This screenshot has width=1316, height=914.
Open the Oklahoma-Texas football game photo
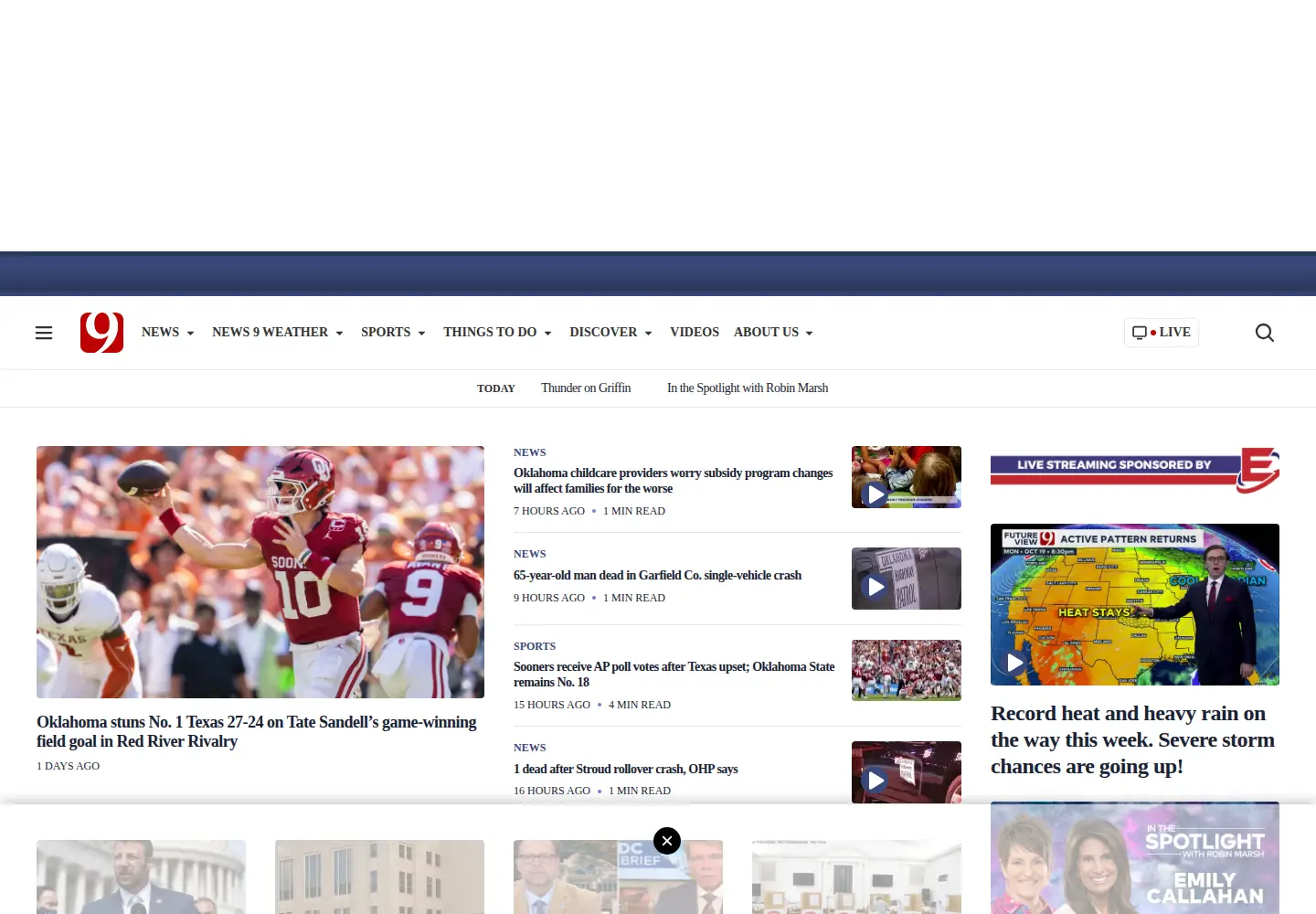[x=260, y=572]
